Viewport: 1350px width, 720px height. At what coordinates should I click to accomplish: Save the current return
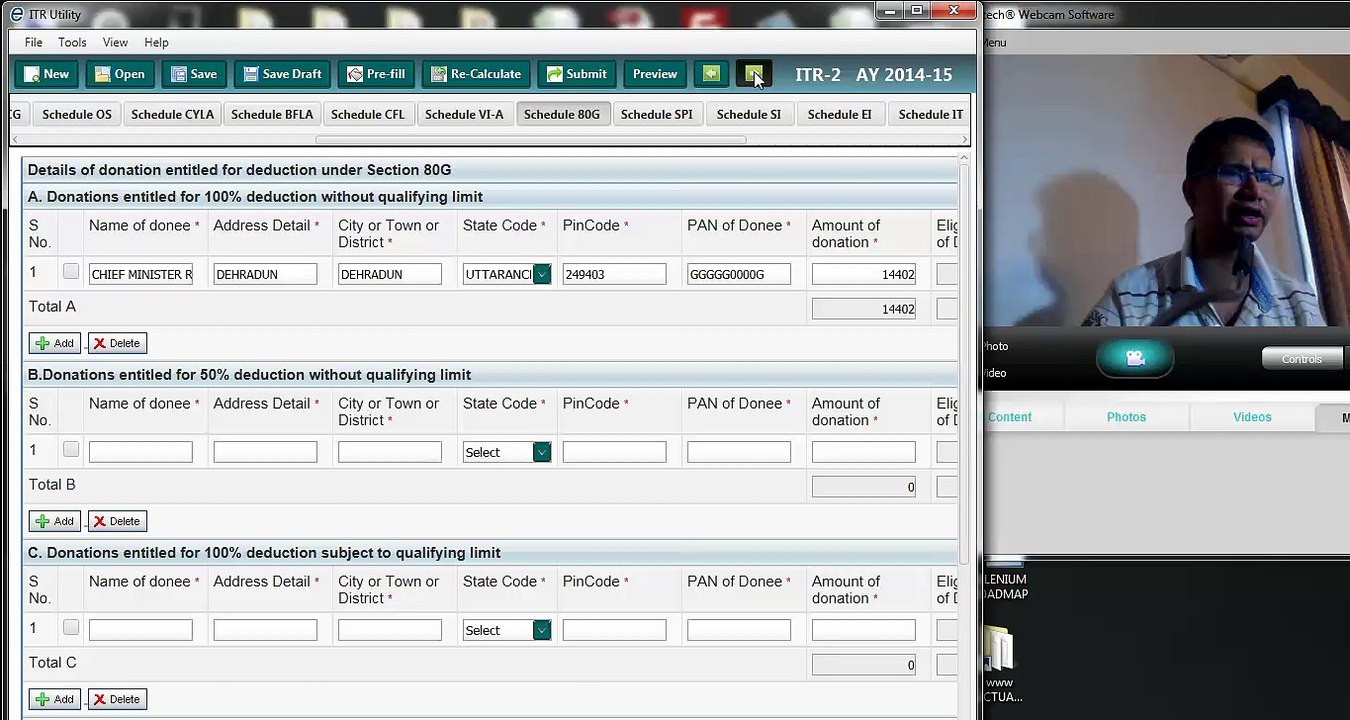(193, 74)
